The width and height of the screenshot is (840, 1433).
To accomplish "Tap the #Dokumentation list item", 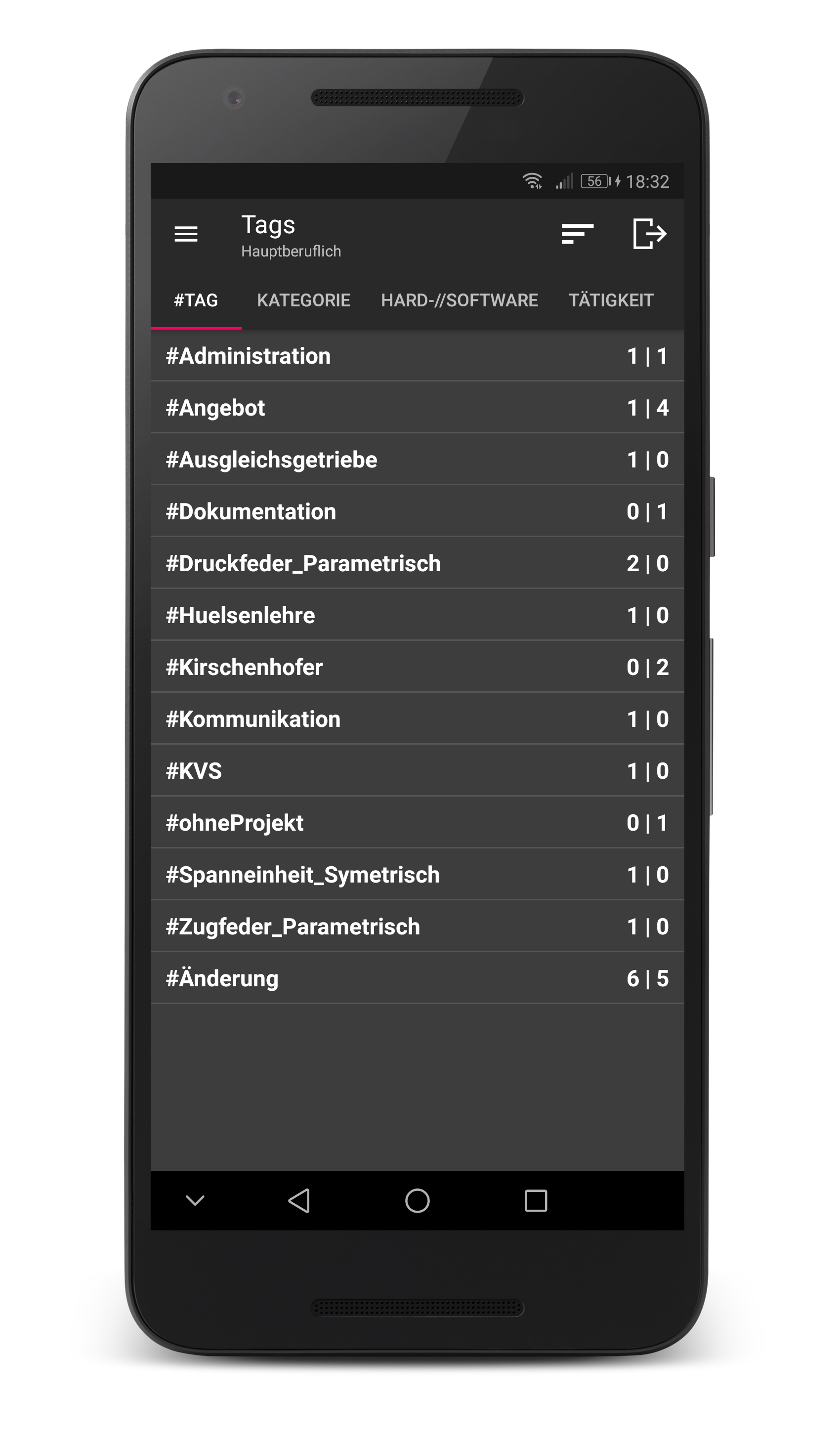I will pos(417,511).
